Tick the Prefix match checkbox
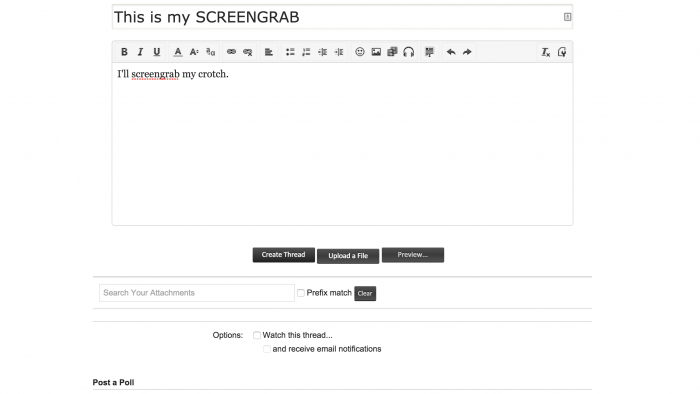This screenshot has width=700, height=394. [301, 293]
